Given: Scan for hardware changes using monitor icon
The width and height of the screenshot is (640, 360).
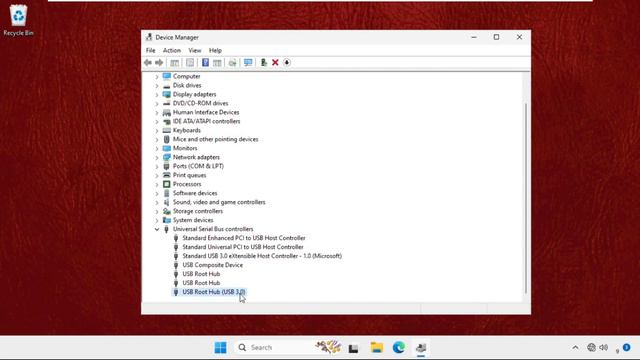Looking at the screenshot, I should [x=248, y=62].
